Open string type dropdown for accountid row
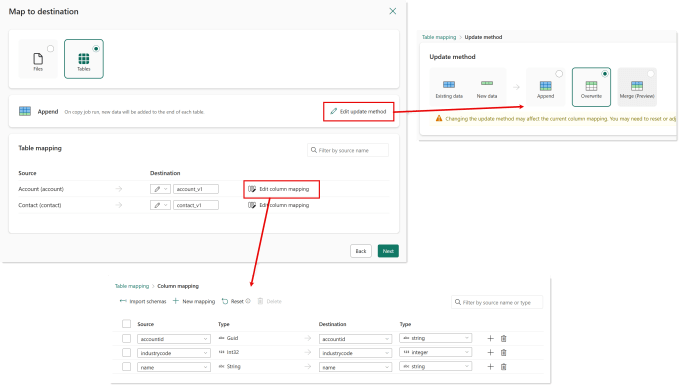680x386 pixels. pyautogui.click(x=435, y=338)
